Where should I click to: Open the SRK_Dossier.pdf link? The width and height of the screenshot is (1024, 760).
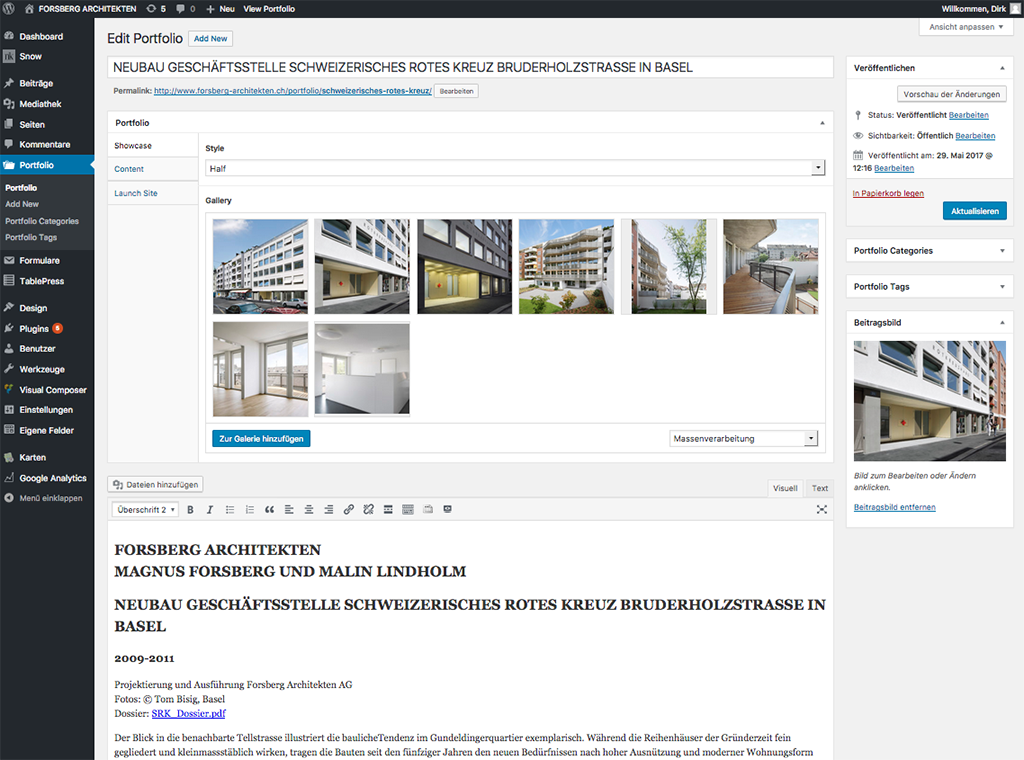189,714
